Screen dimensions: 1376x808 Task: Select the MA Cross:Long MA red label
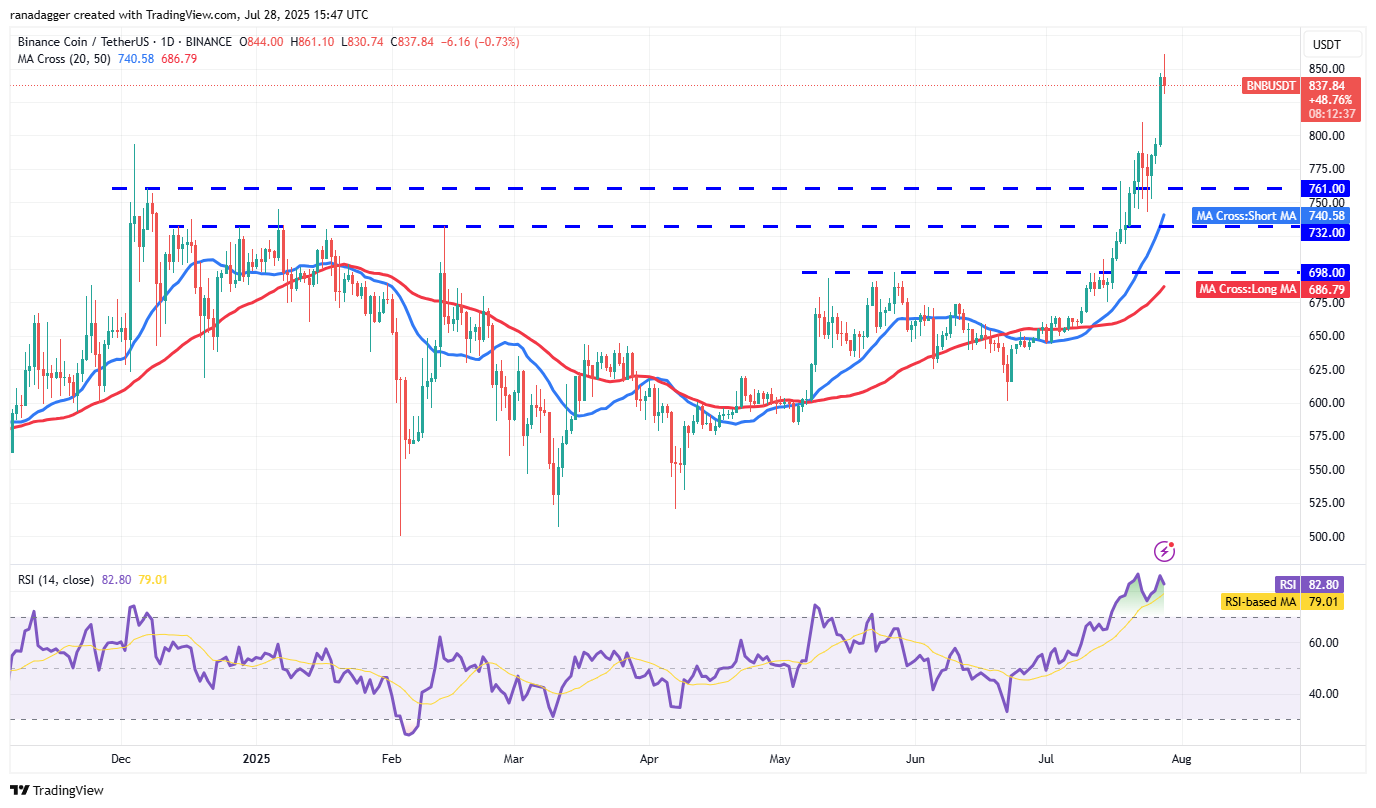(1248, 289)
